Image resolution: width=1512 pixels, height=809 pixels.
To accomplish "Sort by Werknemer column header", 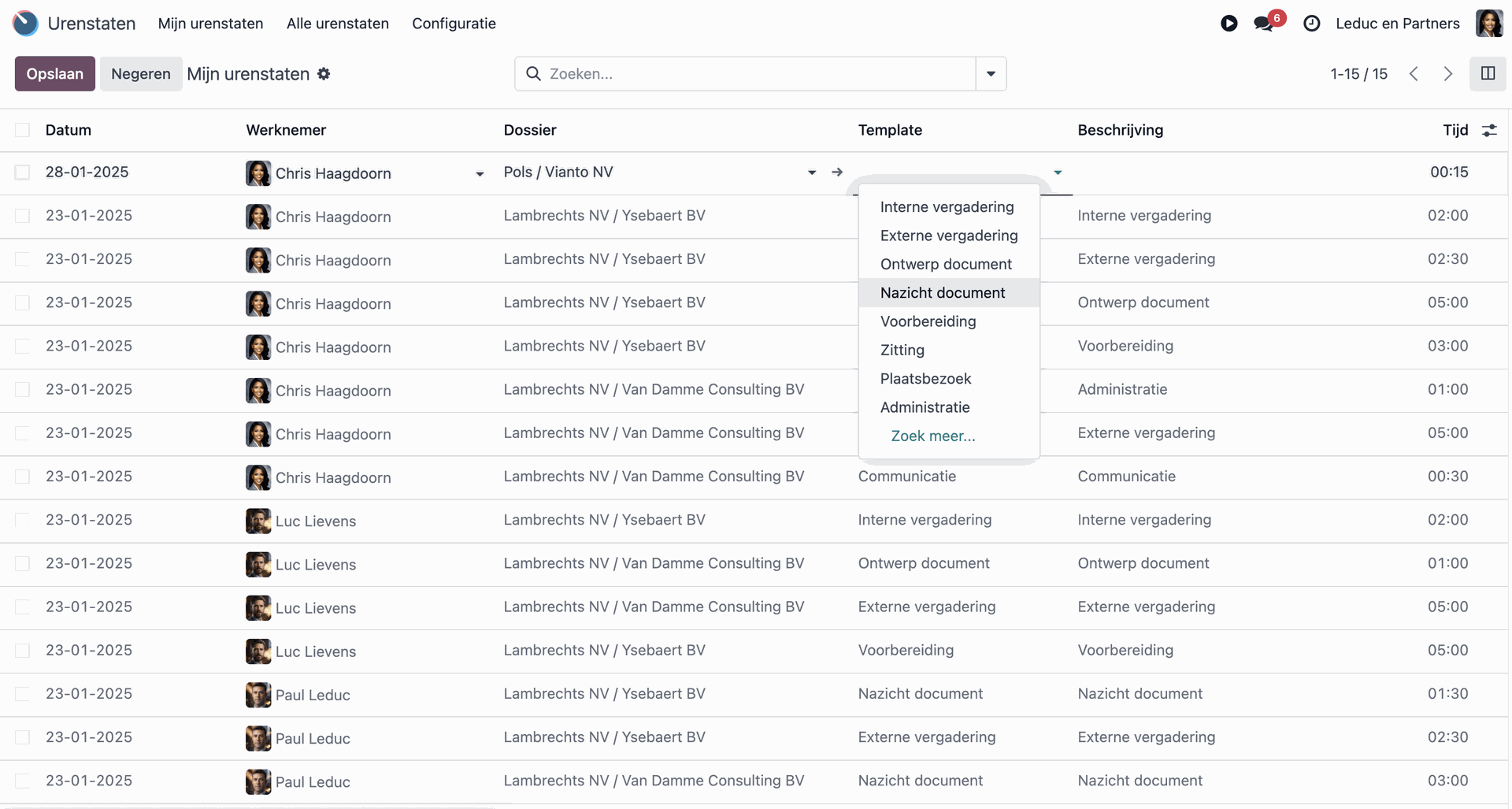I will pos(286,130).
